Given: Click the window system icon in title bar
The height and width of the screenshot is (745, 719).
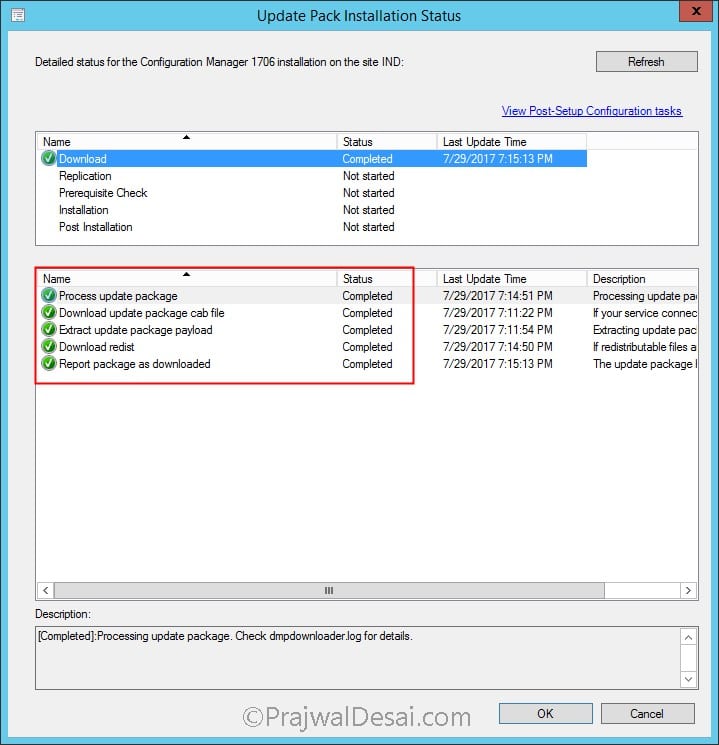Looking at the screenshot, I should tap(18, 15).
